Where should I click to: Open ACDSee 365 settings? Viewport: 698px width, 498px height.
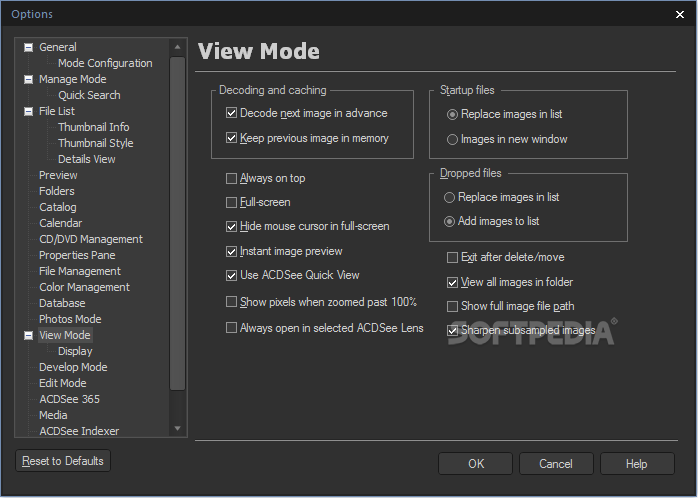[69, 400]
